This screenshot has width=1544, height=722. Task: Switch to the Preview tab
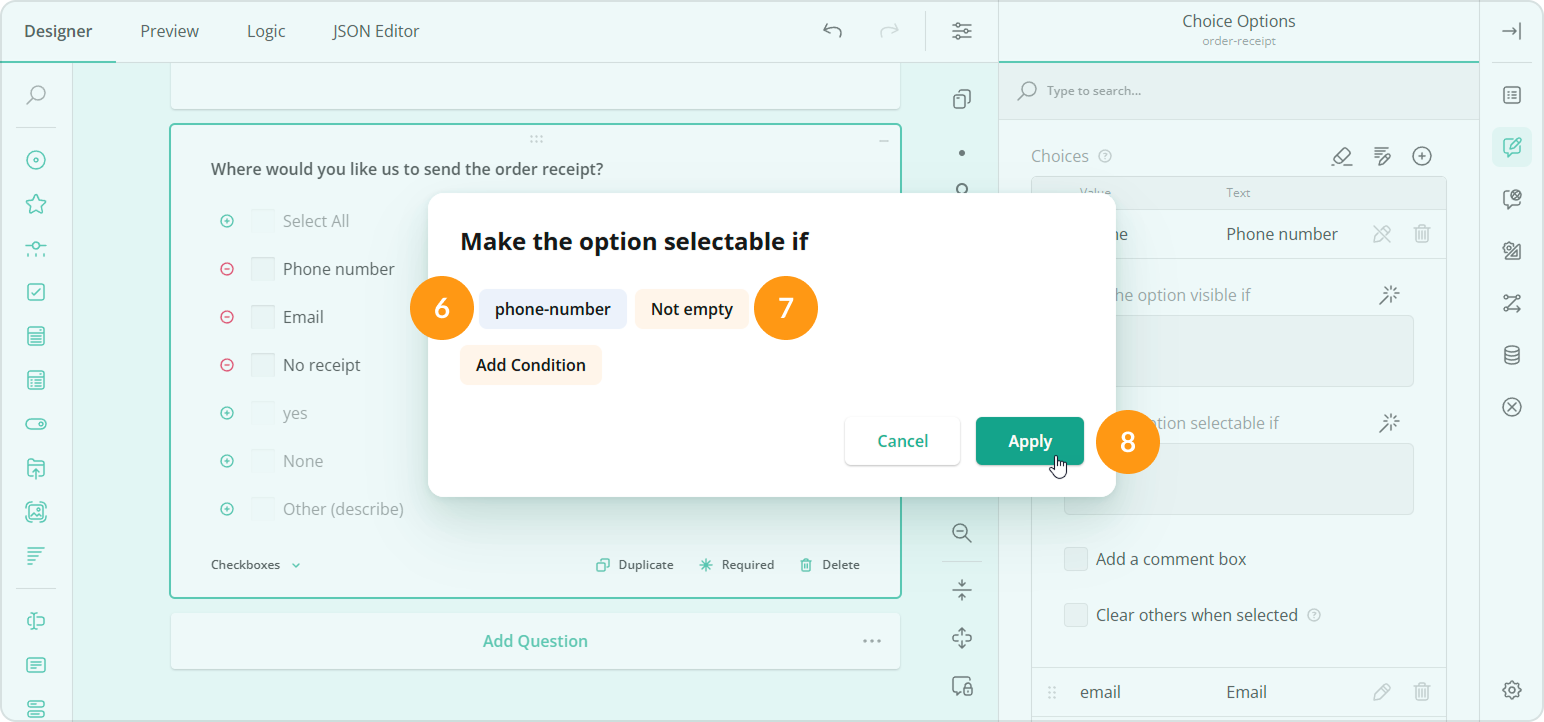pyautogui.click(x=168, y=31)
